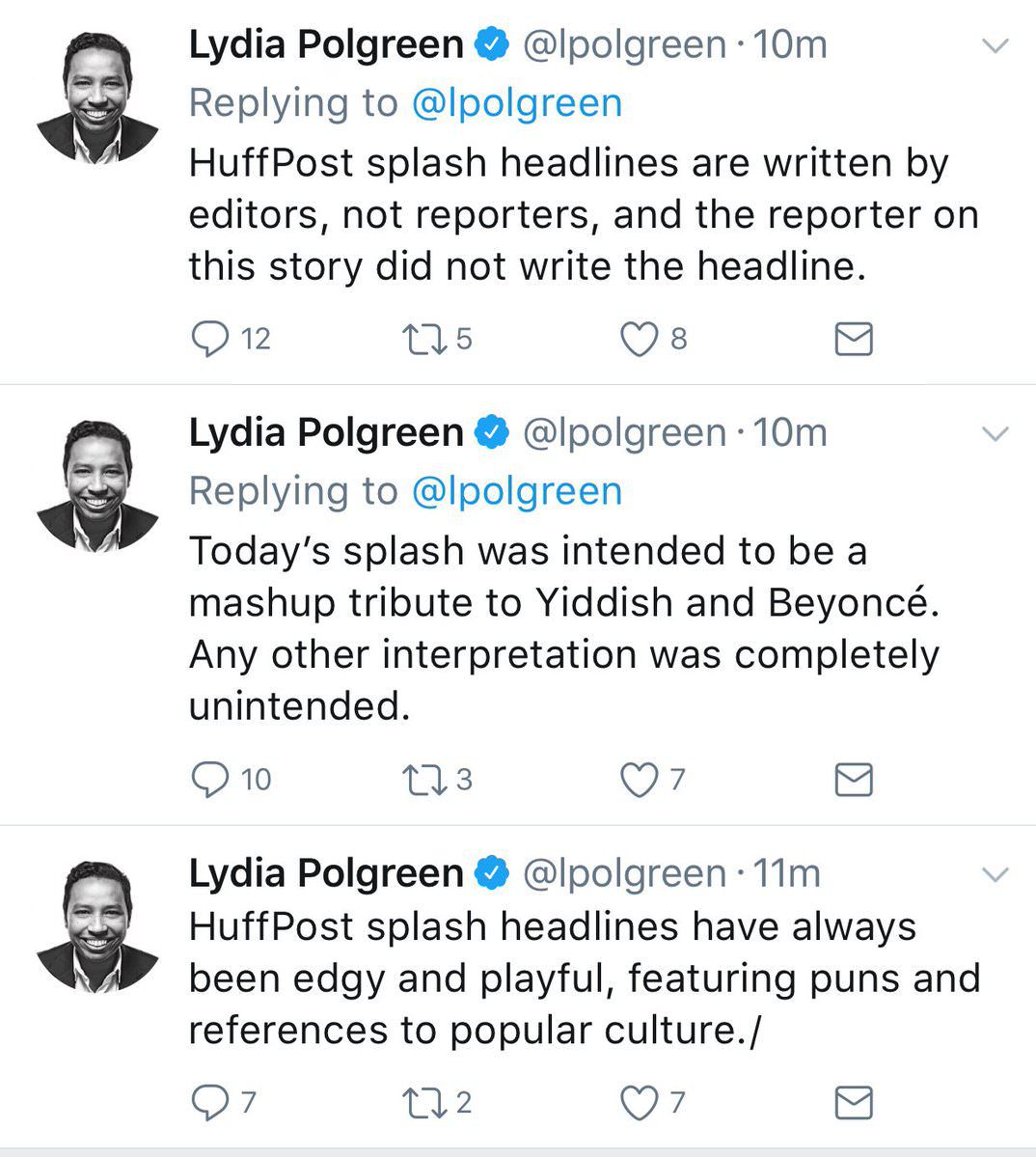The height and width of the screenshot is (1157, 1036).
Task: Open @lpolgreen link in first Replying to line
Action: click(x=517, y=103)
